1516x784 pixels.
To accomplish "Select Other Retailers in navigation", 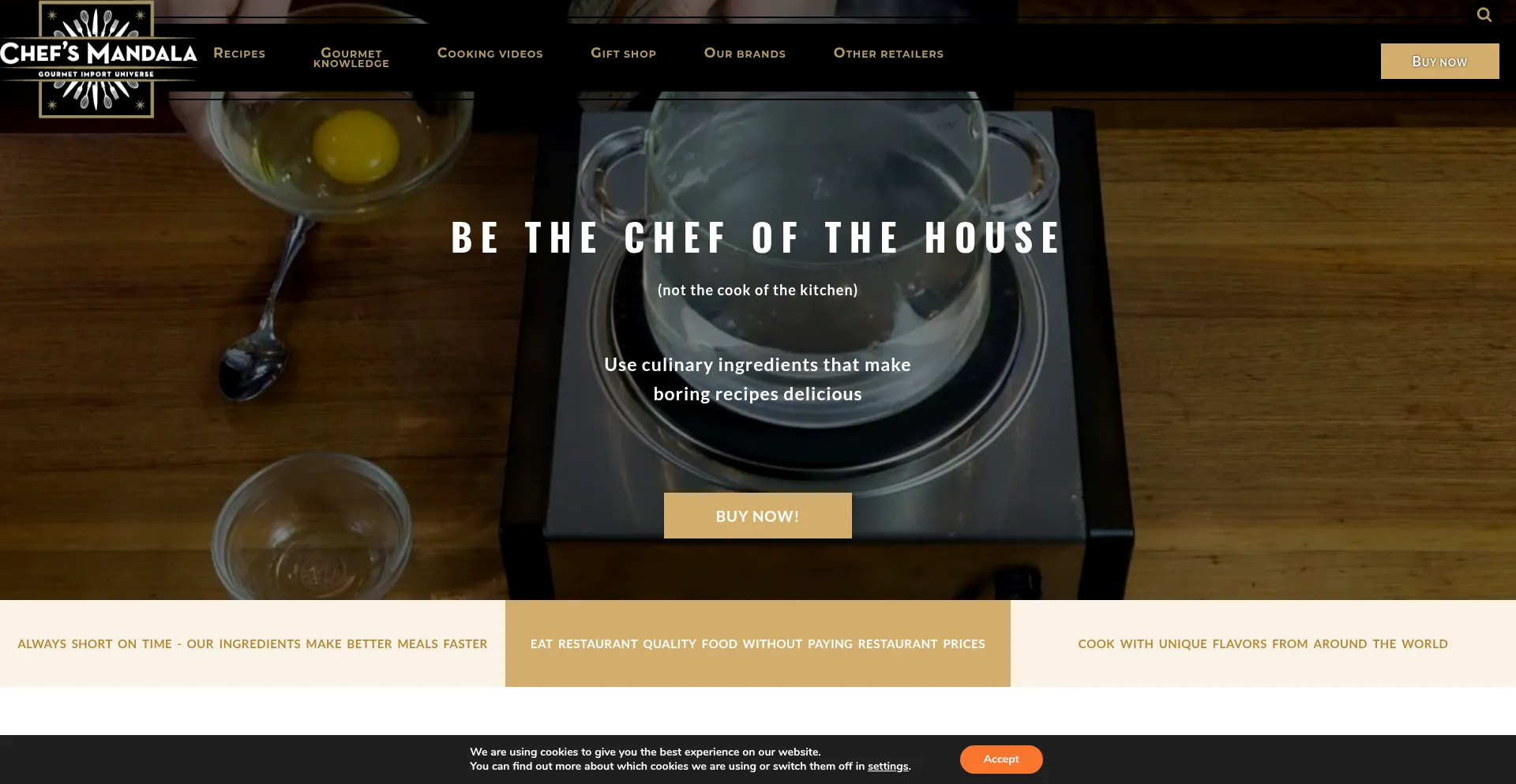I will [x=888, y=54].
